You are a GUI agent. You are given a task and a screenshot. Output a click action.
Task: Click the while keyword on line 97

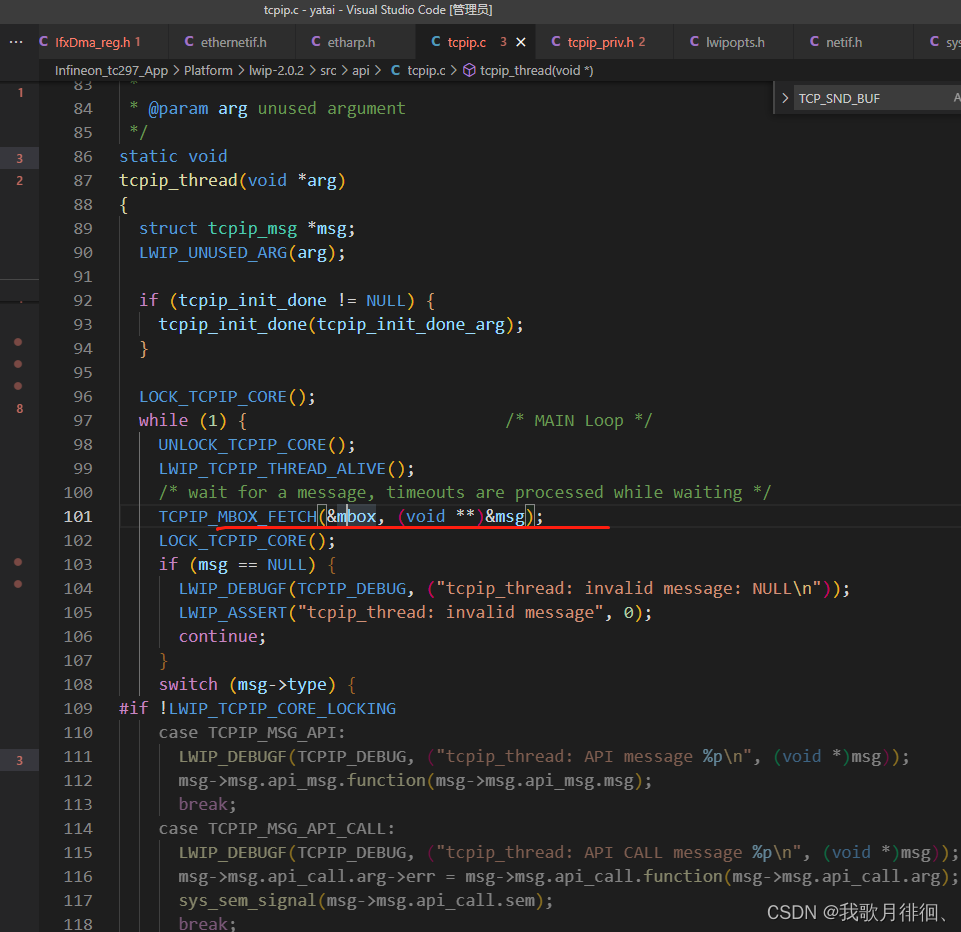click(x=163, y=421)
